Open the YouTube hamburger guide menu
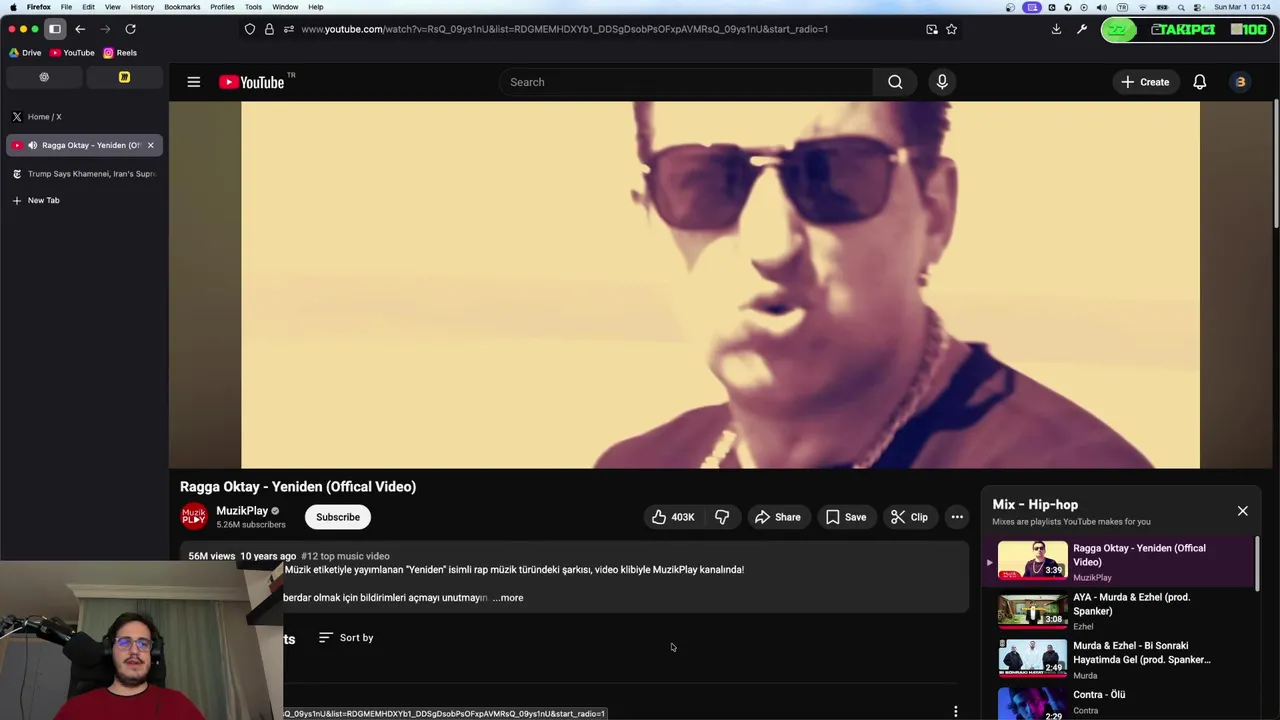1280x720 pixels. click(194, 82)
